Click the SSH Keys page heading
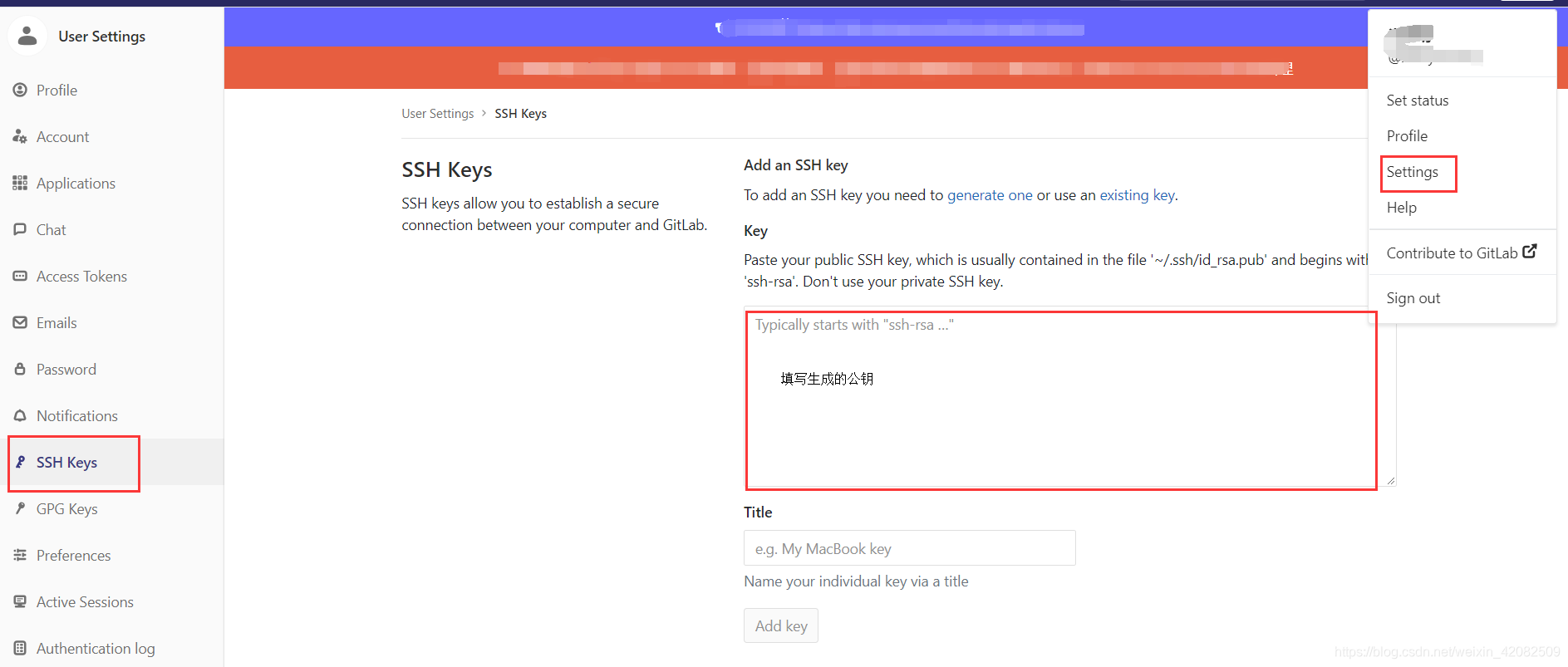The height and width of the screenshot is (667, 1568). pyautogui.click(x=447, y=170)
